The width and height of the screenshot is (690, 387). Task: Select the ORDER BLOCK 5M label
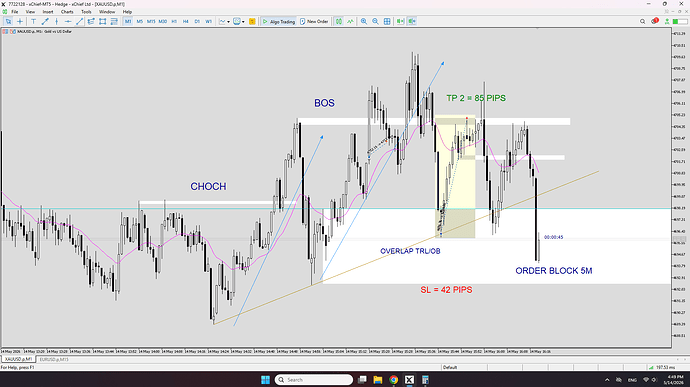pos(554,271)
